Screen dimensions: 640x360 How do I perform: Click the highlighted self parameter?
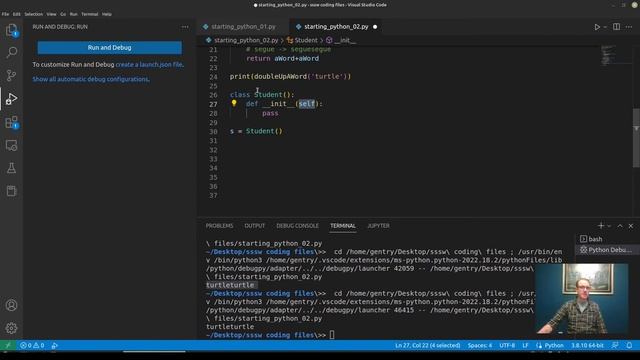pos(307,104)
